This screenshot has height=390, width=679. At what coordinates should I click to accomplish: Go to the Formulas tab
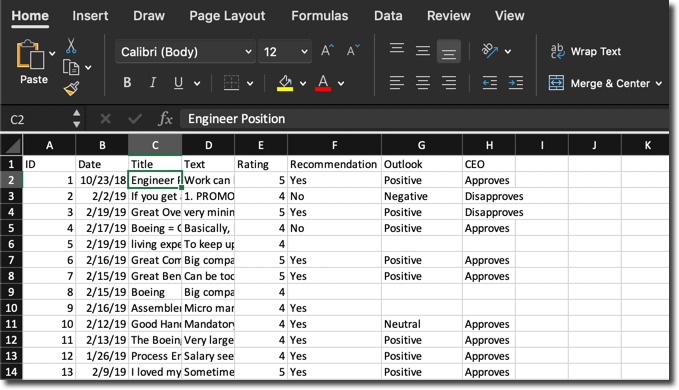coord(320,16)
